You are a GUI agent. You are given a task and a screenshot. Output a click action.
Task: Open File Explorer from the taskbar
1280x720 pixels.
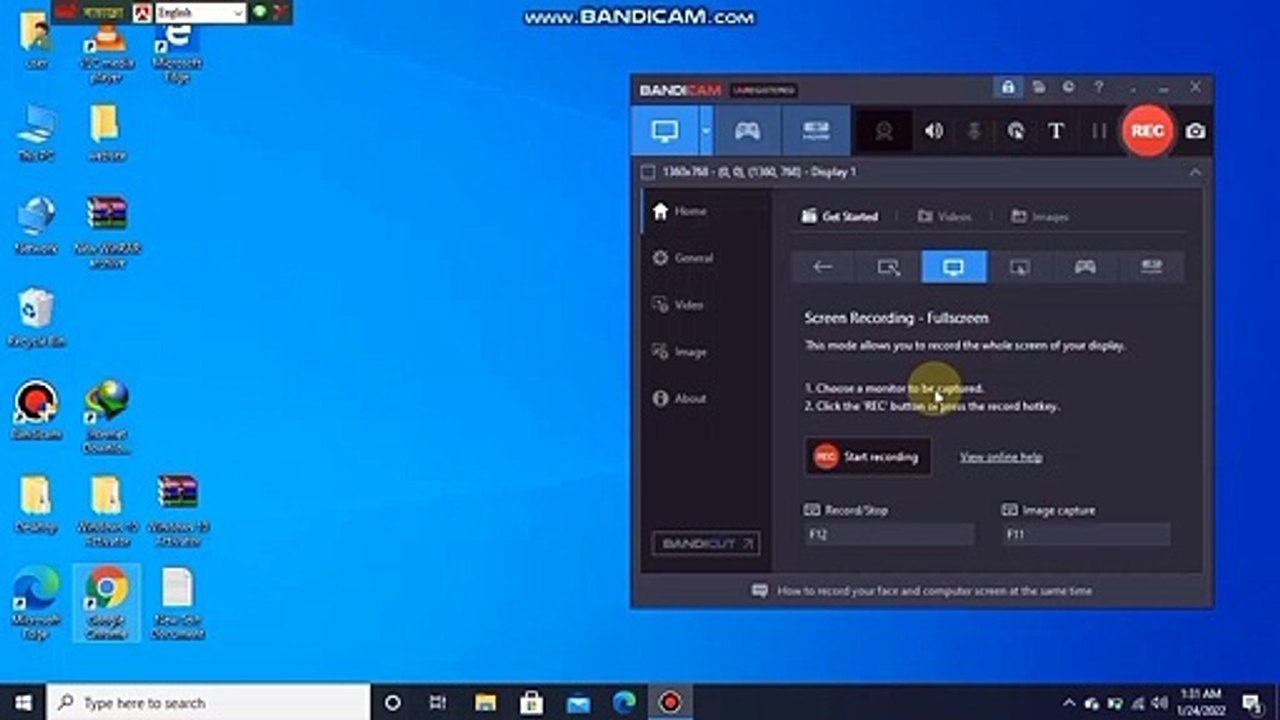pyautogui.click(x=485, y=703)
